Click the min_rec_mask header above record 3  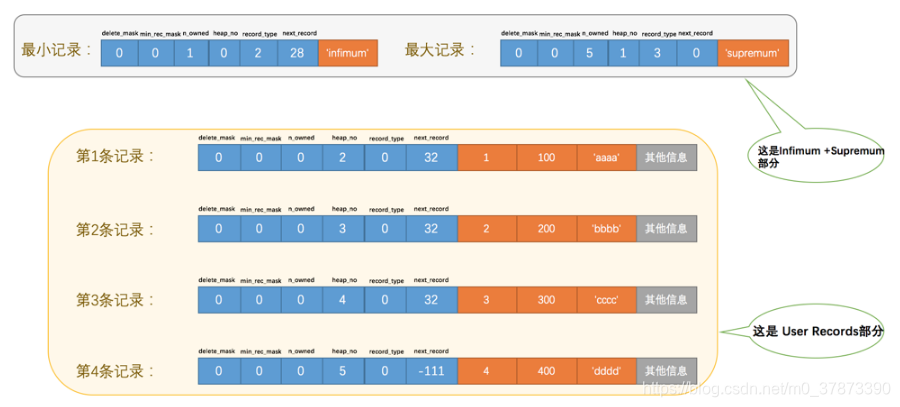[261, 281]
